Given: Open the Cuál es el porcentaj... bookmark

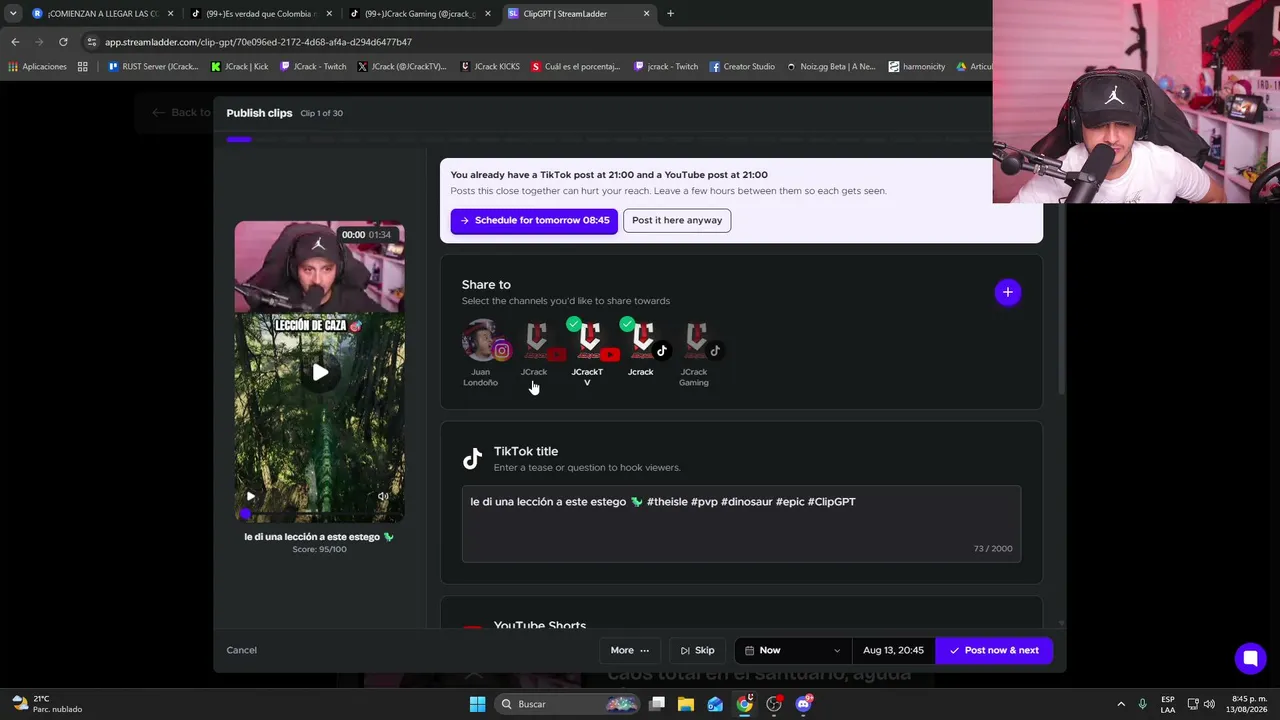Looking at the screenshot, I should point(576,67).
